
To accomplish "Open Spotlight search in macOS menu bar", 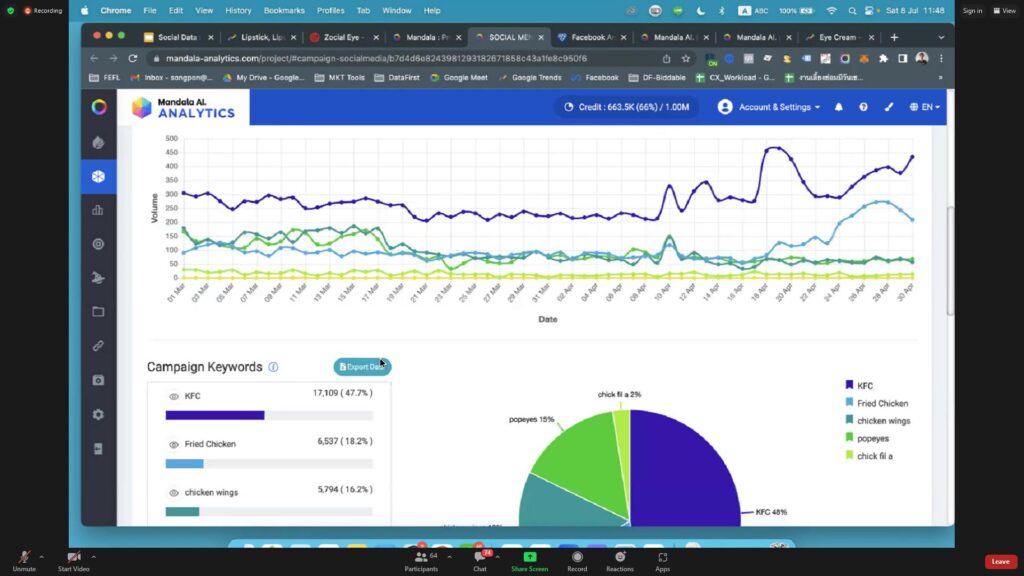I will (852, 10).
